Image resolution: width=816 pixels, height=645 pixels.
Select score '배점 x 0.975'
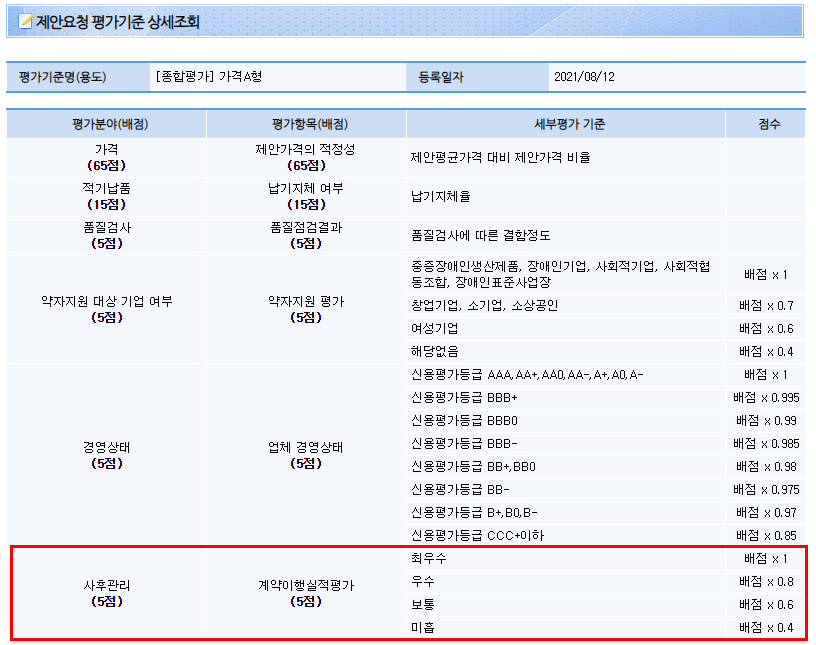coord(766,489)
